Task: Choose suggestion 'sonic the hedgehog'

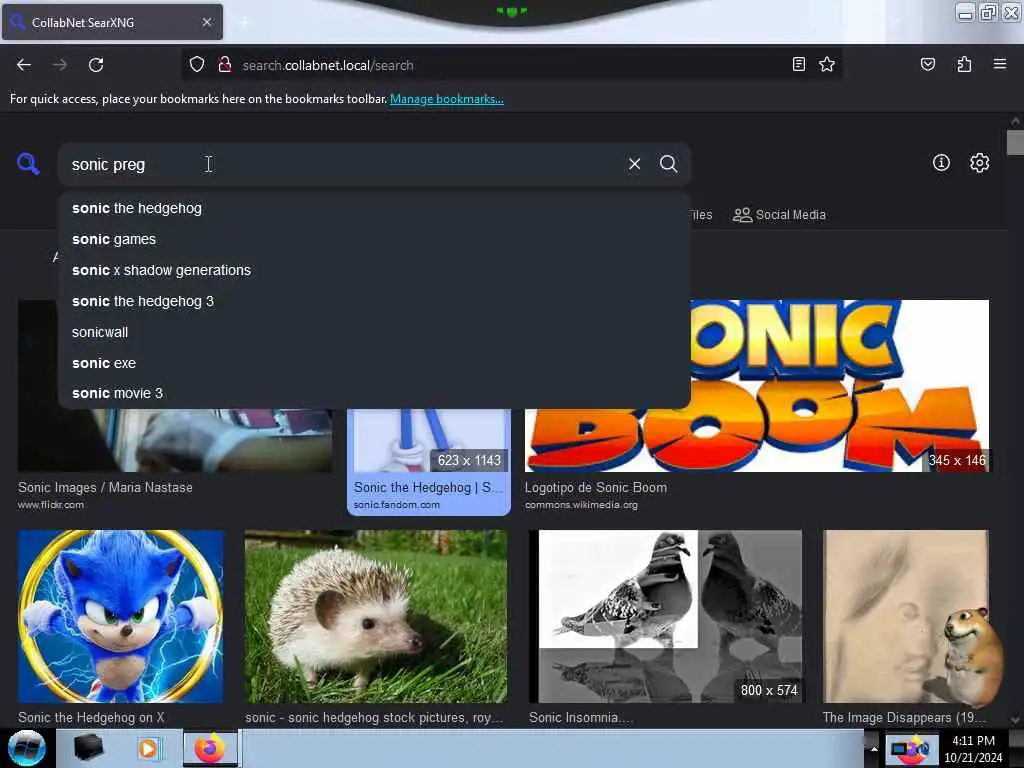Action: click(x=374, y=208)
